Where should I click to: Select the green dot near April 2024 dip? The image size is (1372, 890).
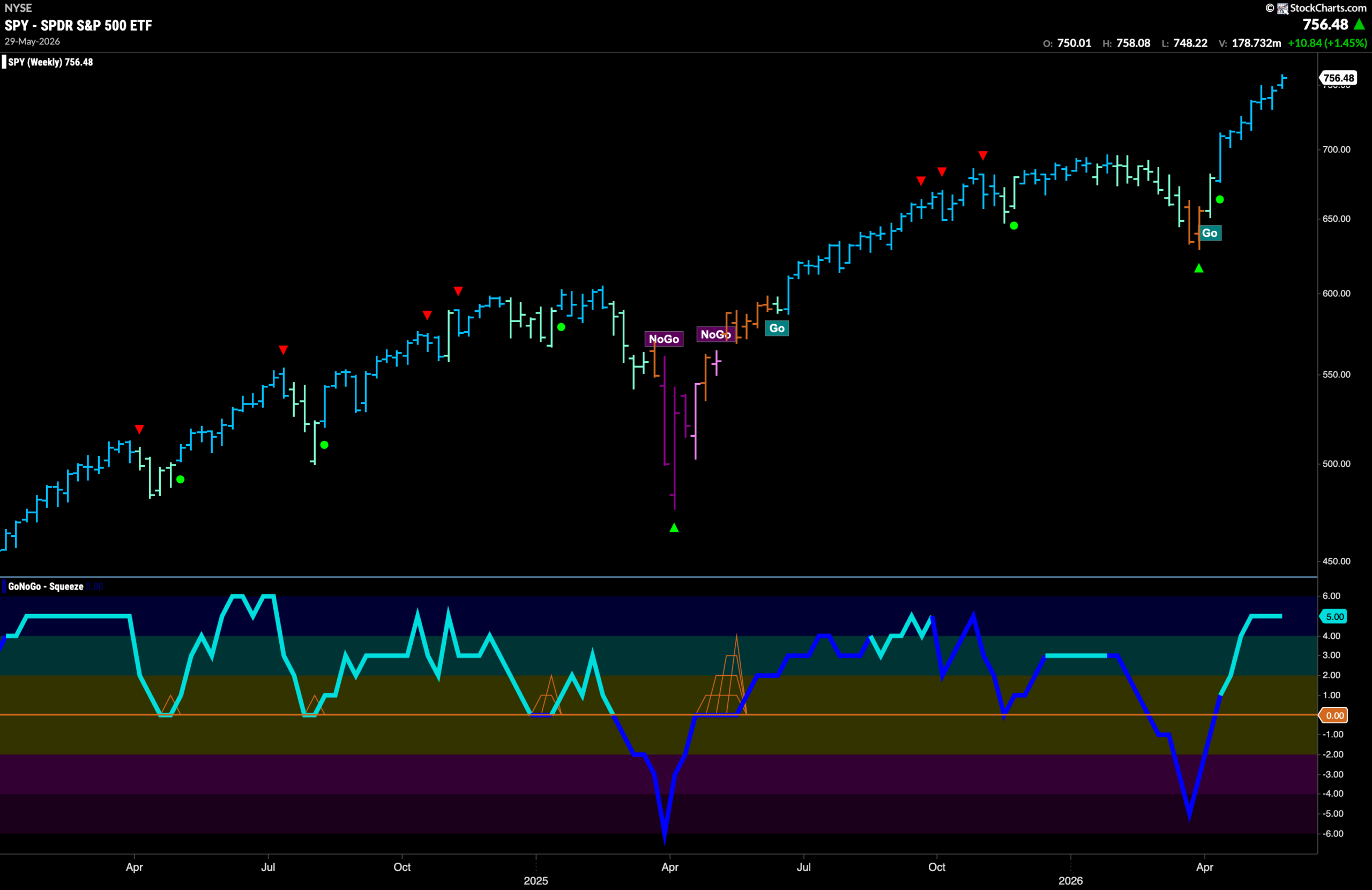[x=181, y=479]
